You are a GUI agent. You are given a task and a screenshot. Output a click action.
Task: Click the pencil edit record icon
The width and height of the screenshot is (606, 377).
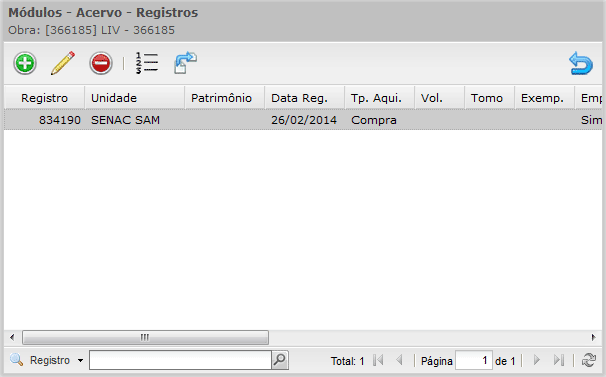click(x=63, y=63)
